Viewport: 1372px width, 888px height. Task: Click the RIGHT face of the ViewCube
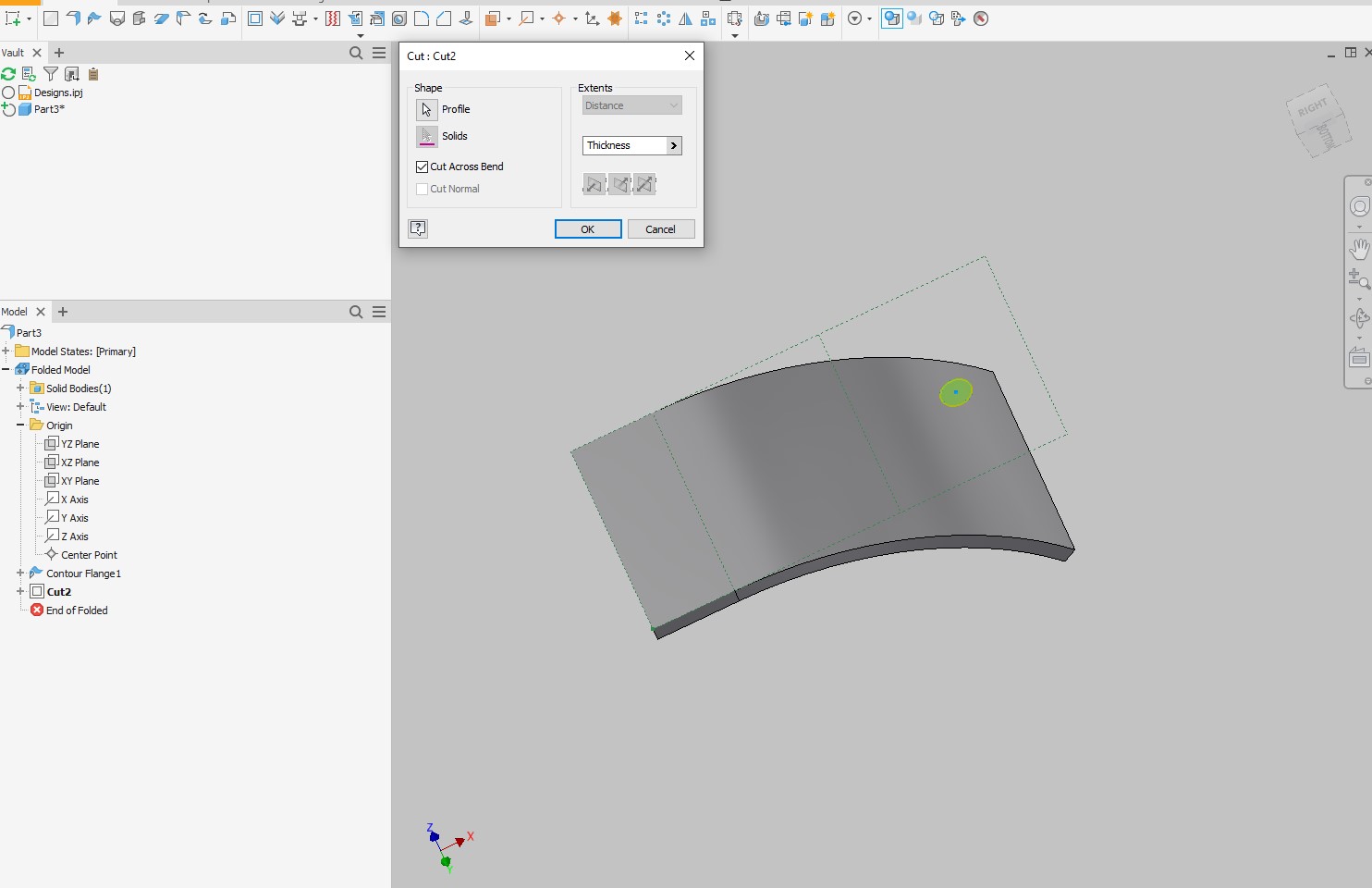tap(1312, 107)
